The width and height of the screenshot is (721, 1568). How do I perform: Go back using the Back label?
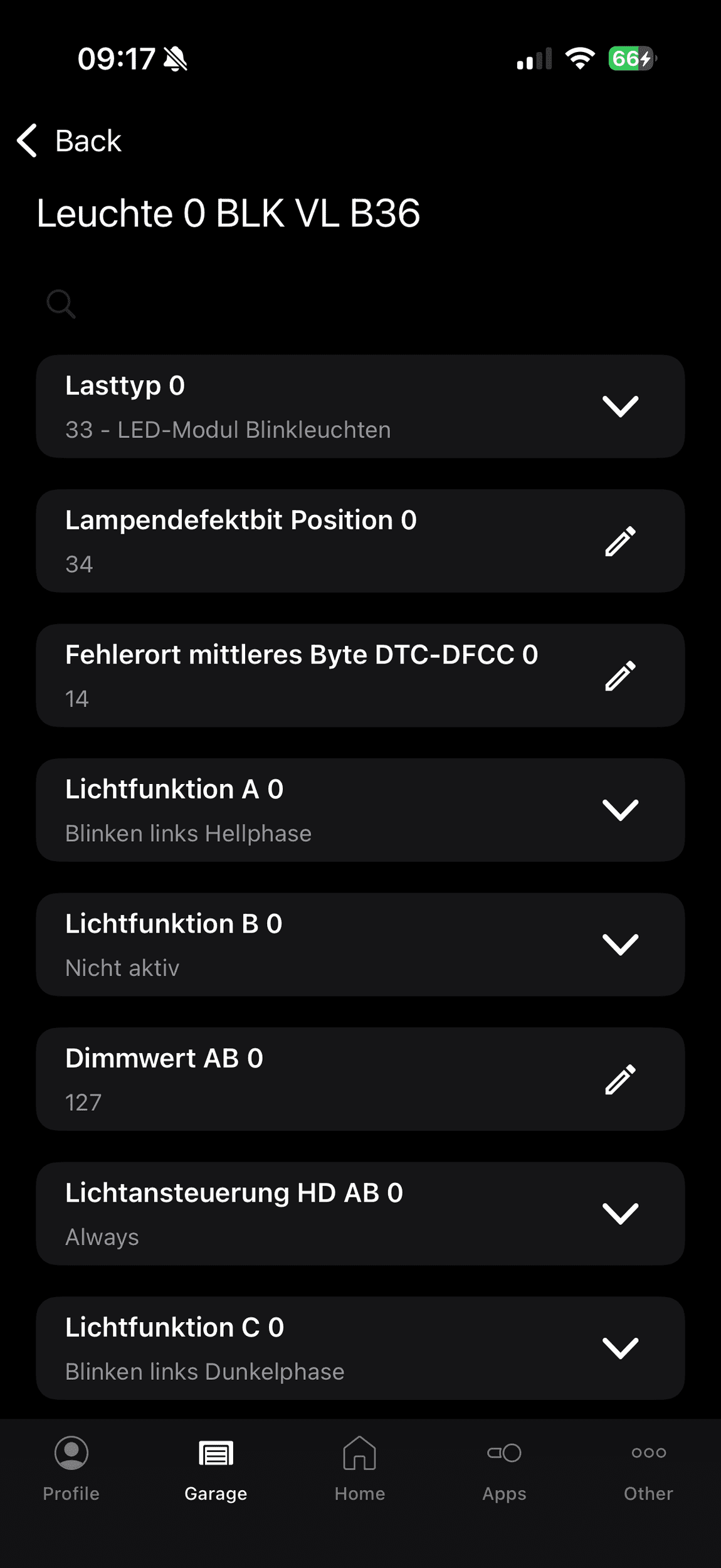click(88, 140)
